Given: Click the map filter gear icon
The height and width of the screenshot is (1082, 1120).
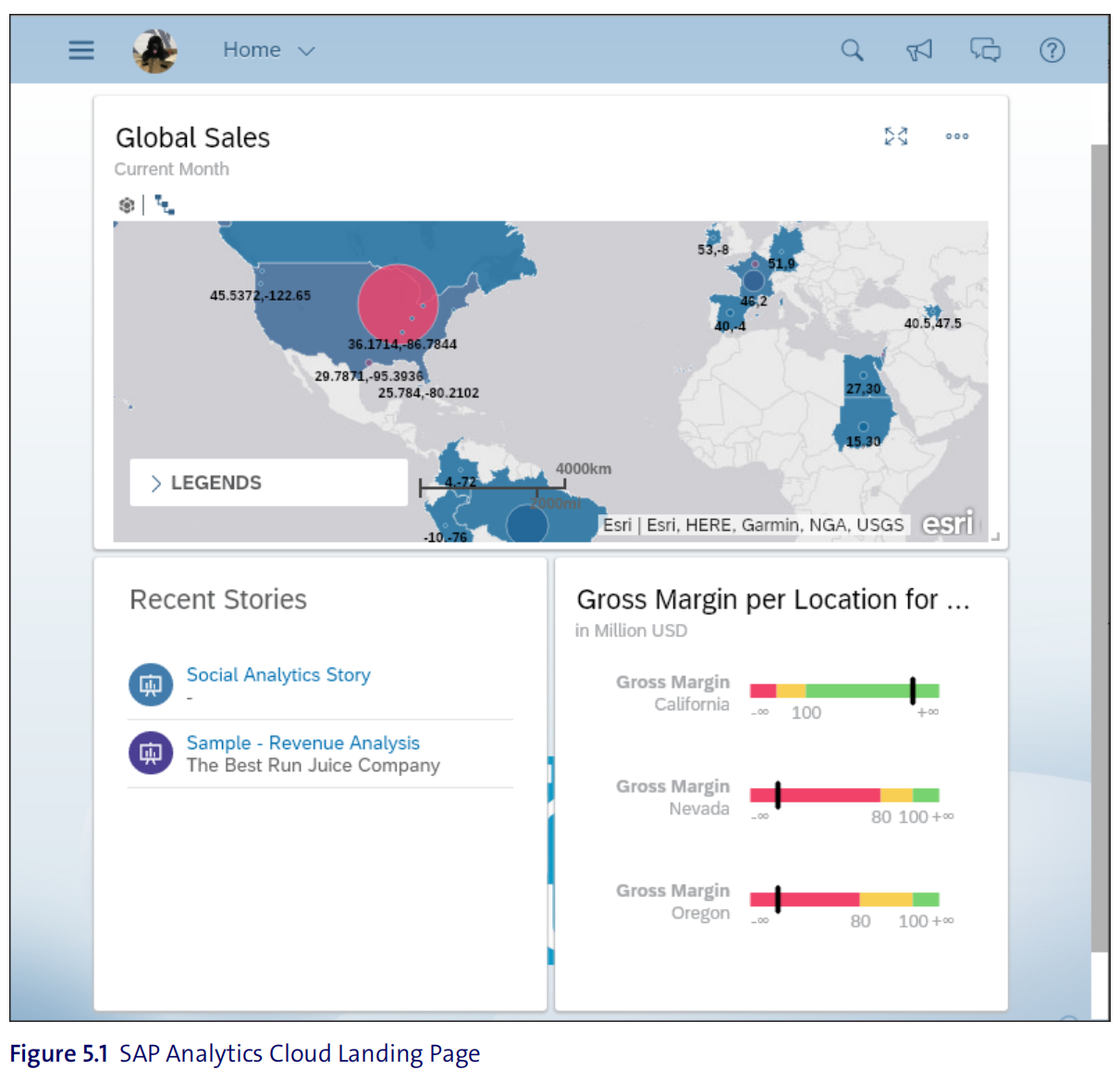Looking at the screenshot, I should point(127,205).
